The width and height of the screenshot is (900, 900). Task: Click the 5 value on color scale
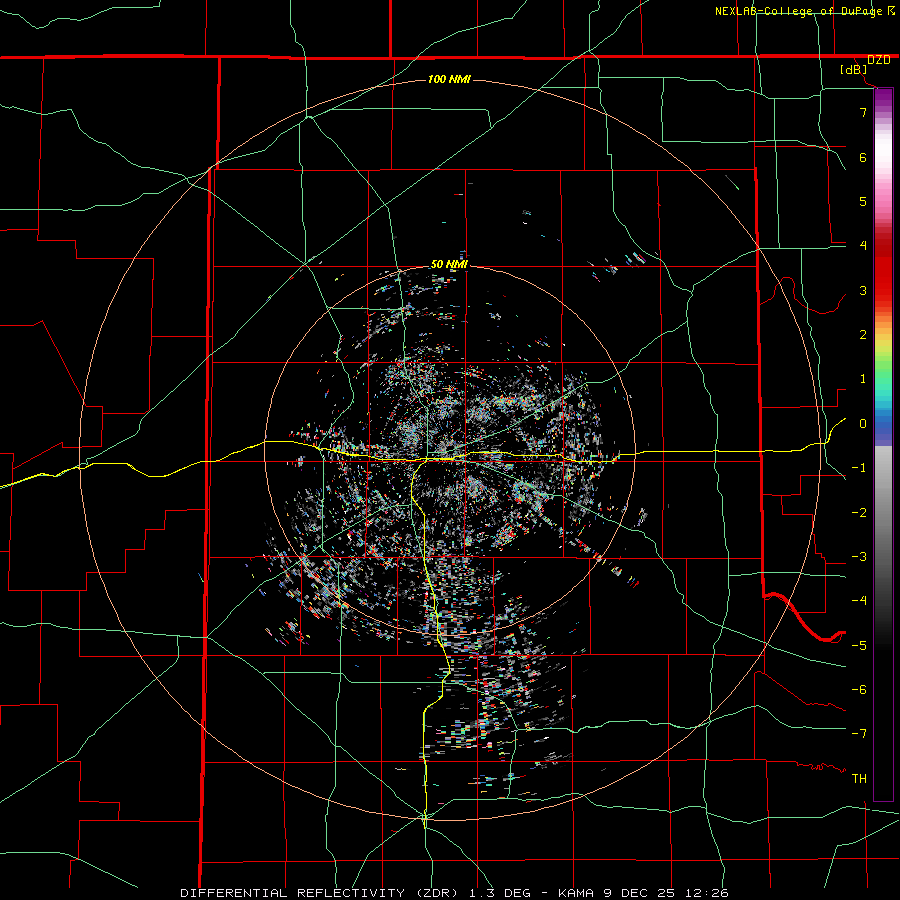coord(863,201)
